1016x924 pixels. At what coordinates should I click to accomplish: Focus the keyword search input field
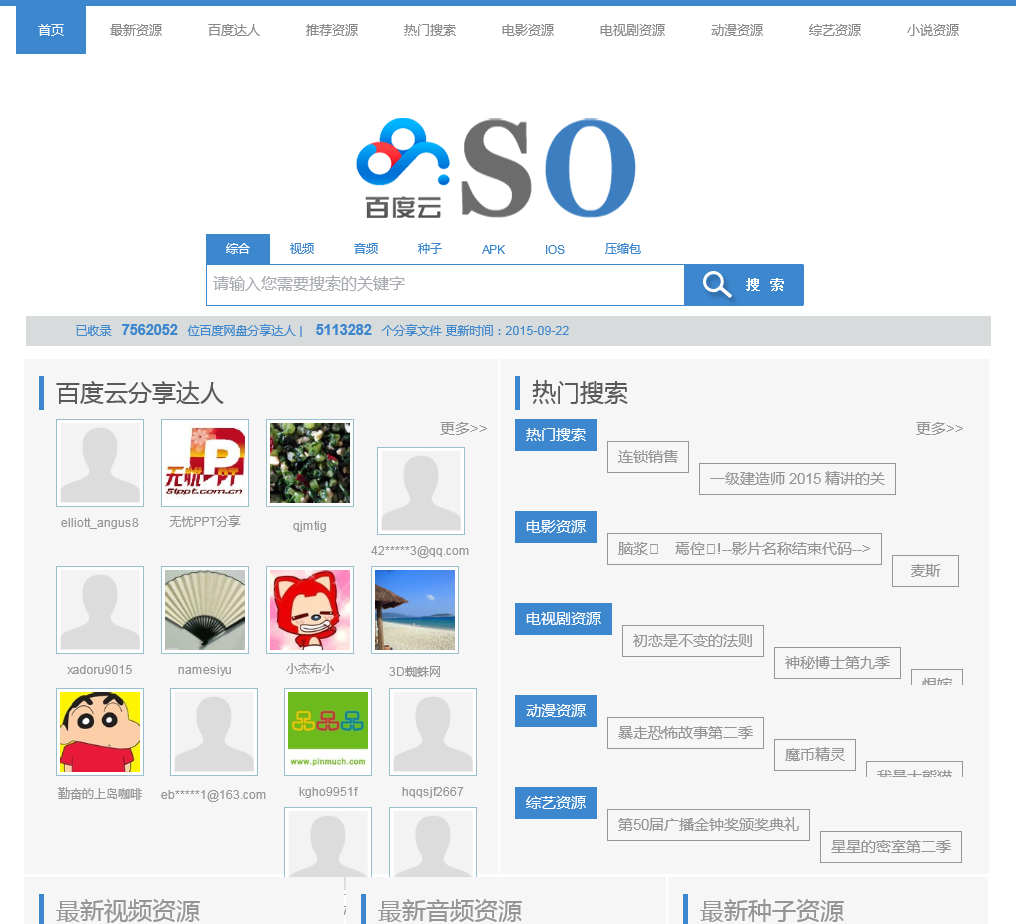coord(445,284)
